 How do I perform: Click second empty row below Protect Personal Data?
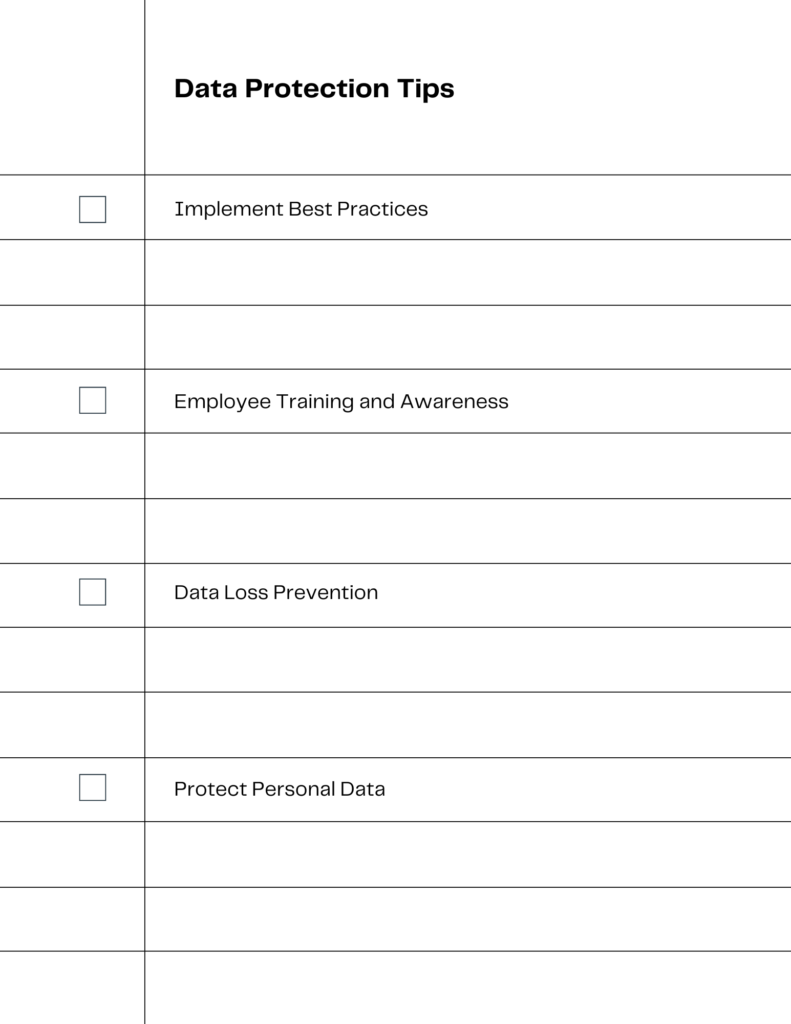468,919
